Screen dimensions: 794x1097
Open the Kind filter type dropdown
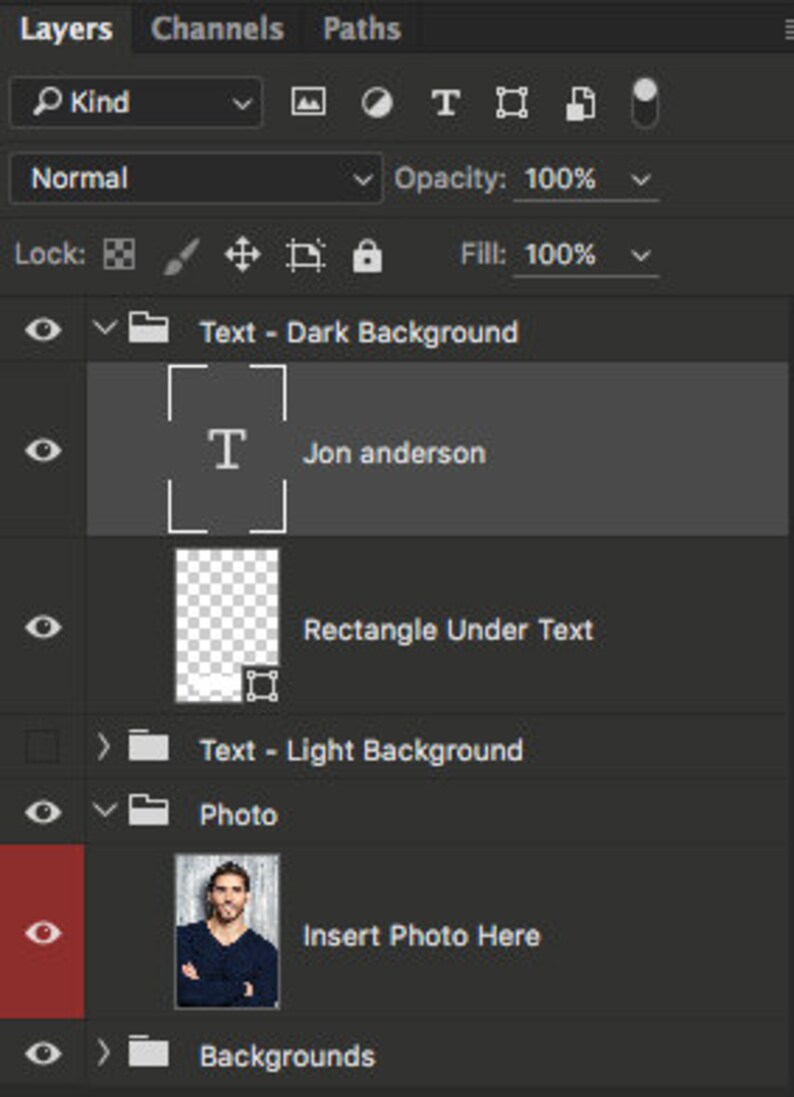tap(136, 102)
